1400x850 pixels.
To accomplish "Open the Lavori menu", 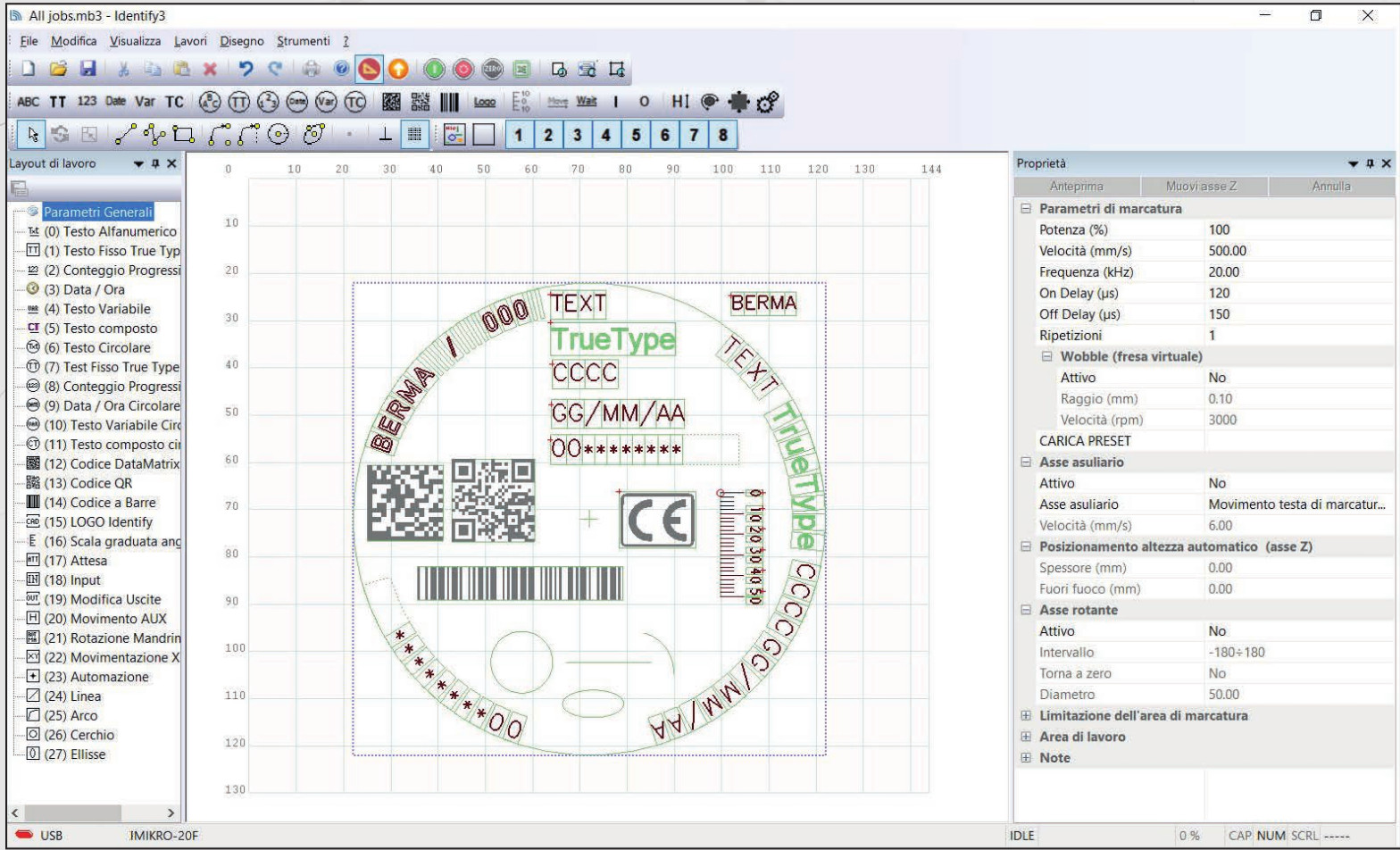I will pyautogui.click(x=190, y=41).
